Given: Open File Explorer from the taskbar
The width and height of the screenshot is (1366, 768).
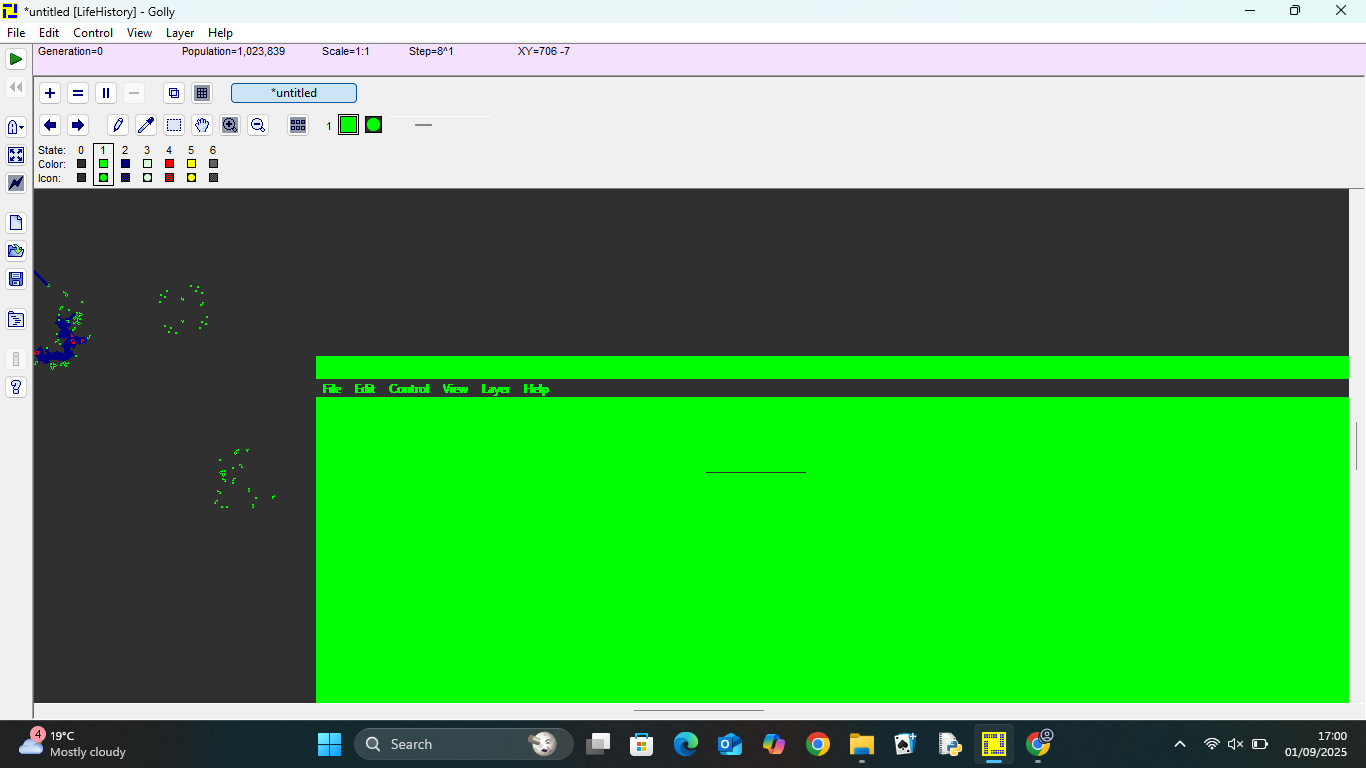Looking at the screenshot, I should [x=861, y=744].
